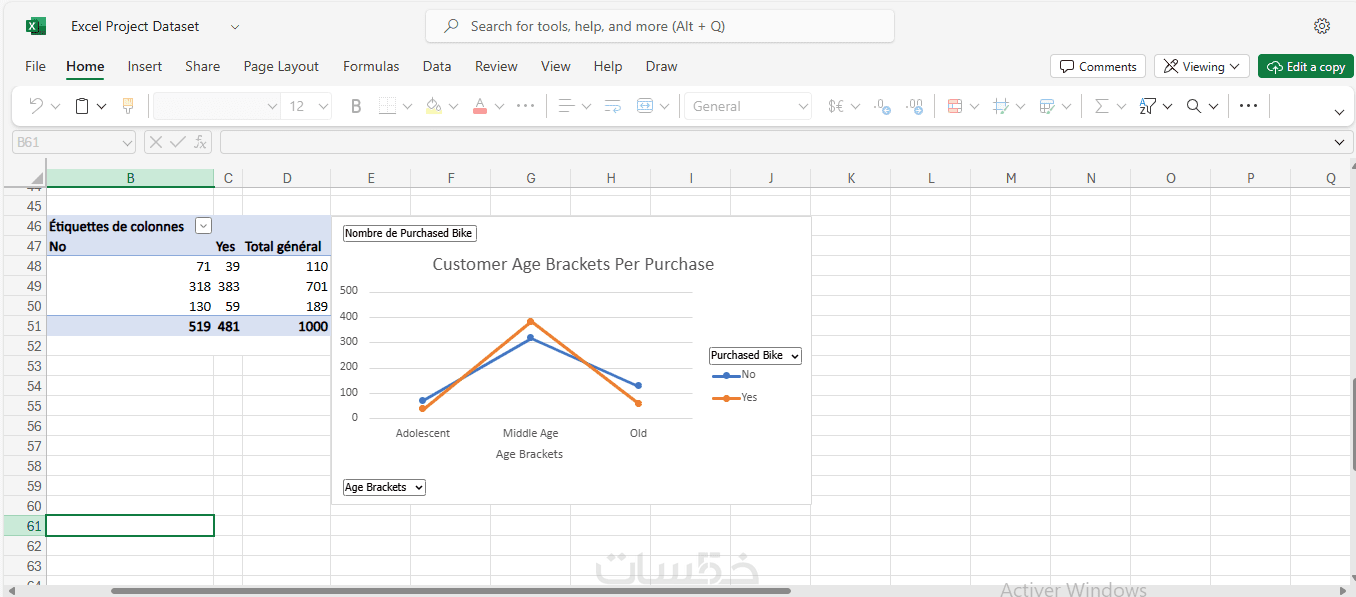Click the Undo arrow icon
Image resolution: width=1356 pixels, height=597 pixels.
pyautogui.click(x=36, y=106)
